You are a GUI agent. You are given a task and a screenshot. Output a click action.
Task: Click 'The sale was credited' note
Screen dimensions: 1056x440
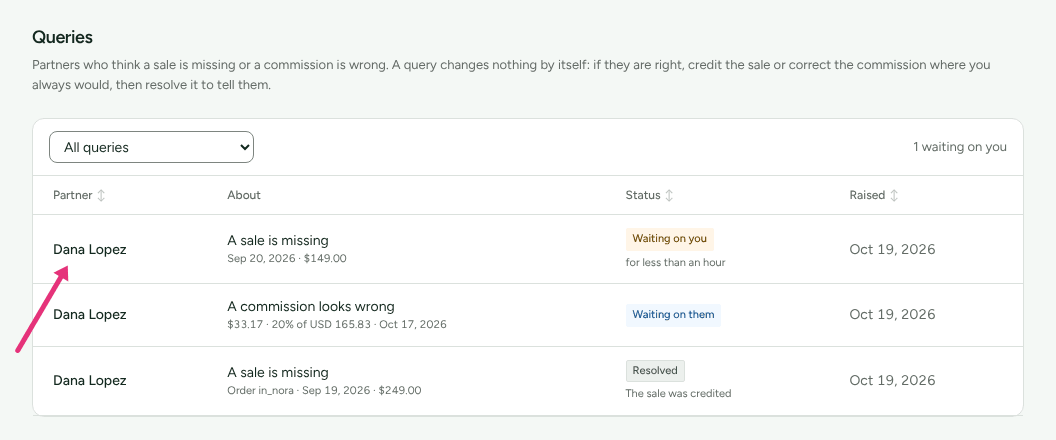tap(678, 394)
